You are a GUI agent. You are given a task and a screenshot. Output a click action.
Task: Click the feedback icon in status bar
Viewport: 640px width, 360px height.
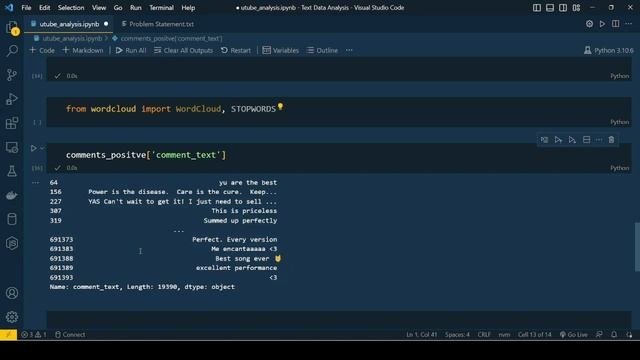click(x=599, y=335)
